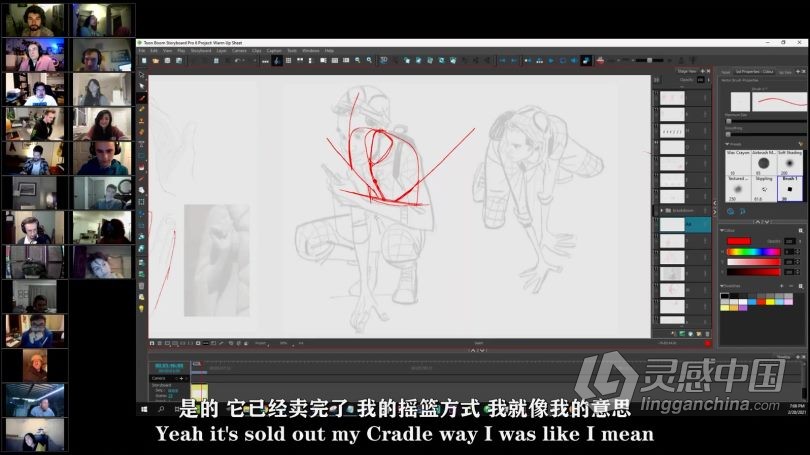This screenshot has height=455, width=810.
Task: Pick the yellow swatch
Action: point(770,302)
